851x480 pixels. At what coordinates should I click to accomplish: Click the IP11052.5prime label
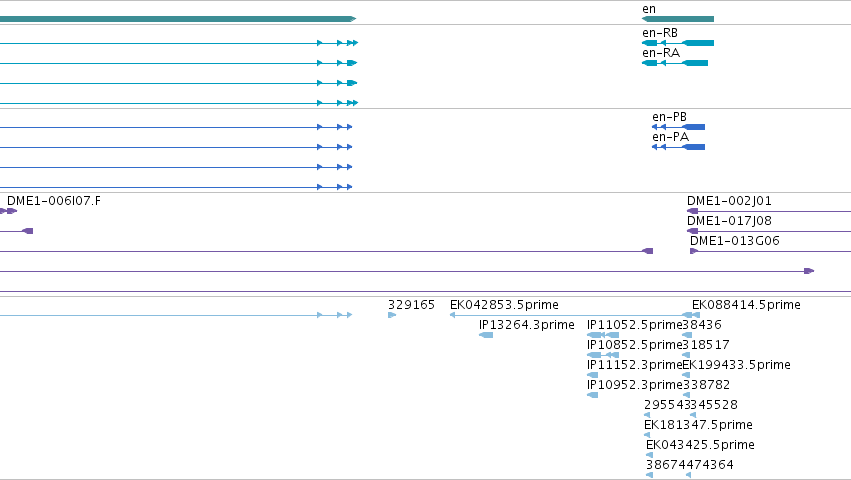634,325
